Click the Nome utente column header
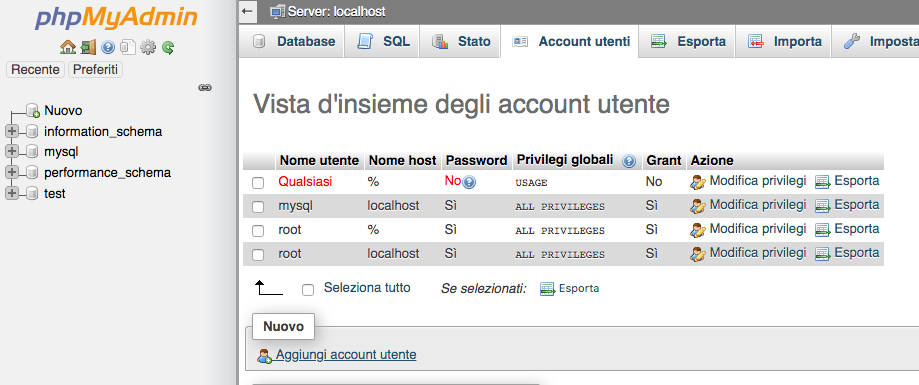Viewport: 919px width, 385px height. [x=319, y=161]
